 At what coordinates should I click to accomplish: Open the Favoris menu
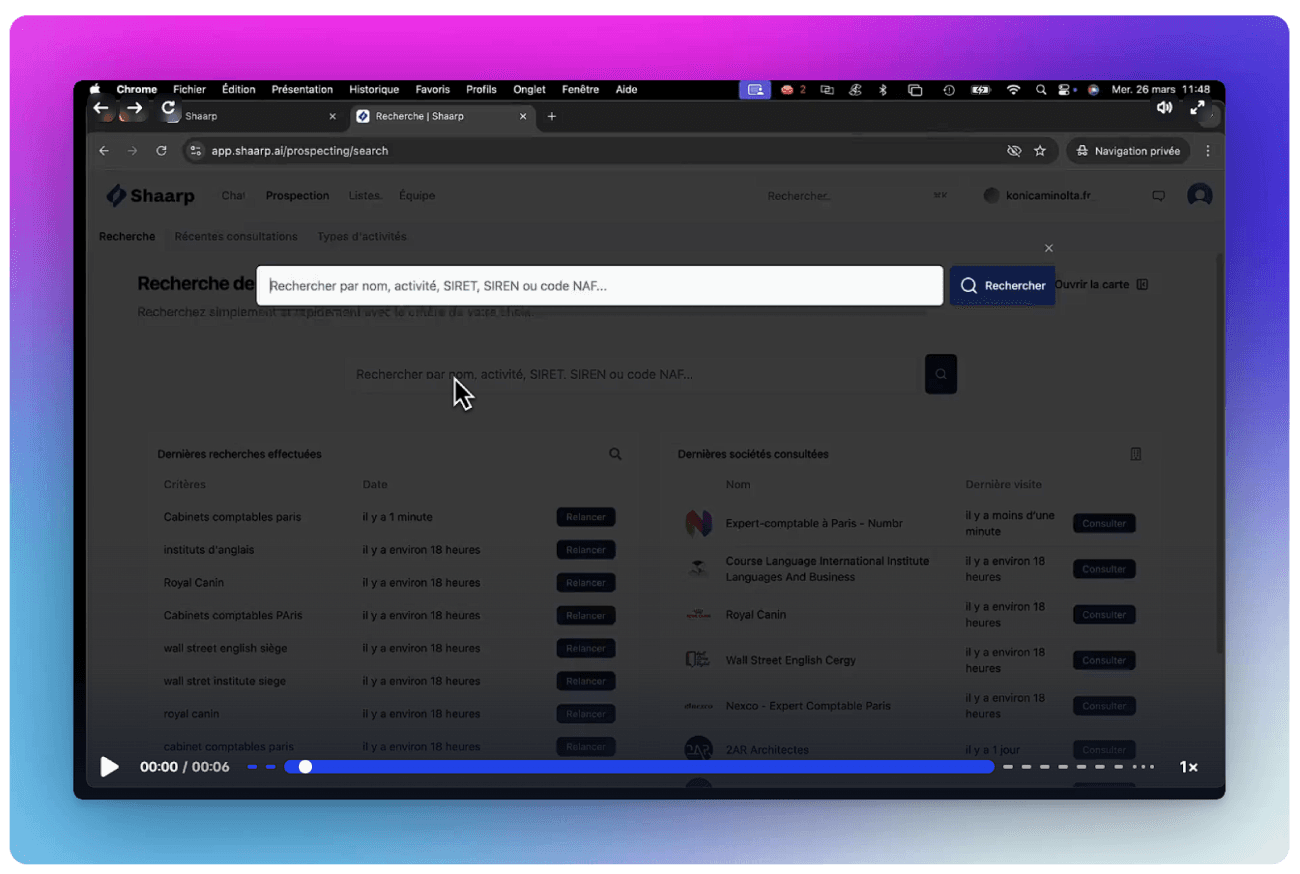click(x=433, y=89)
